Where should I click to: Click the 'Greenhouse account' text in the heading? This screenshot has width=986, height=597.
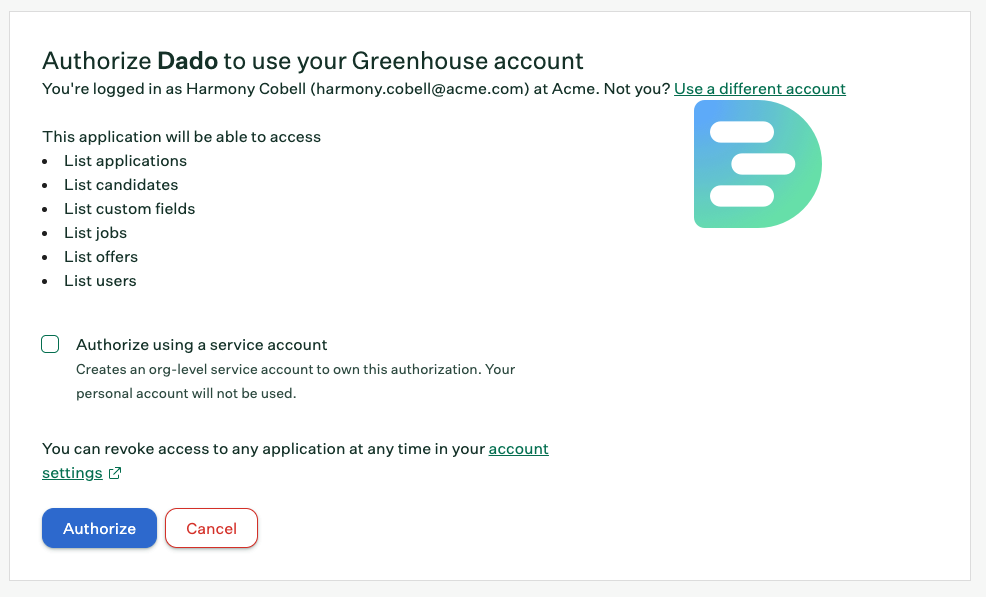click(x=467, y=61)
